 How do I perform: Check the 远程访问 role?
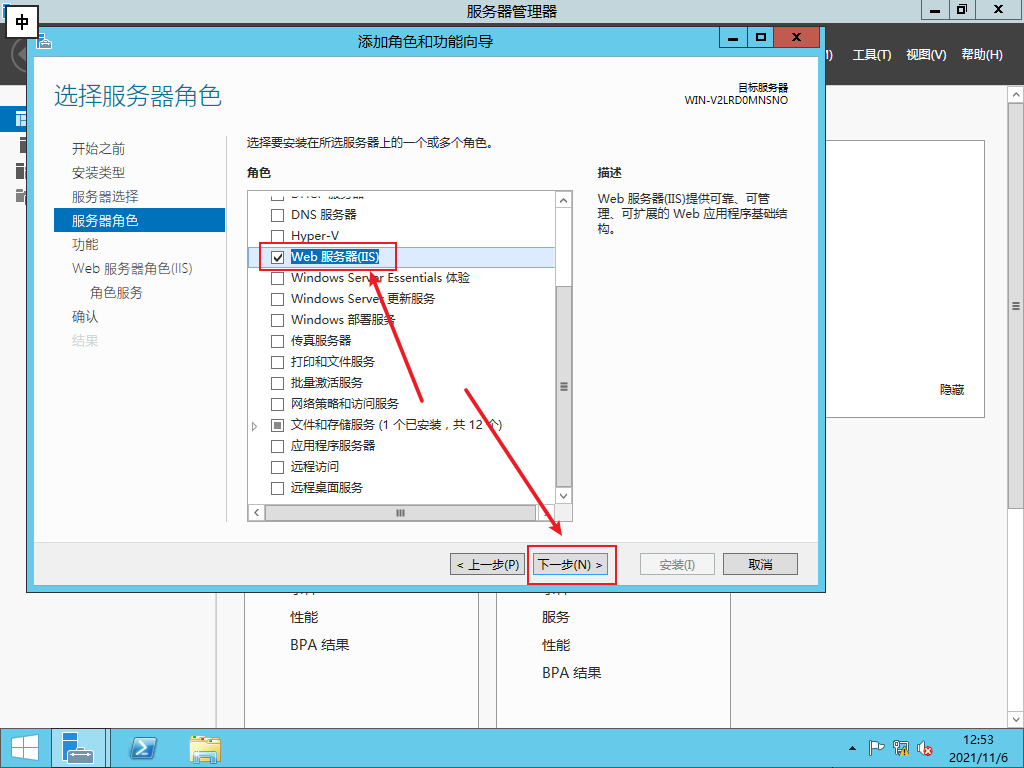278,467
